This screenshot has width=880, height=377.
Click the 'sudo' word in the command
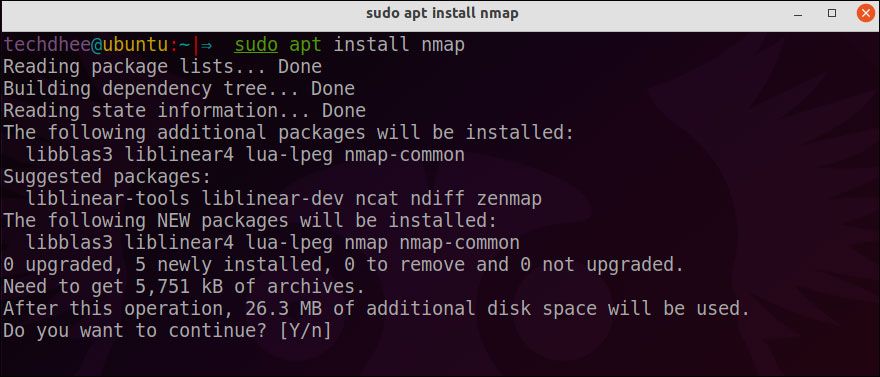(256, 44)
